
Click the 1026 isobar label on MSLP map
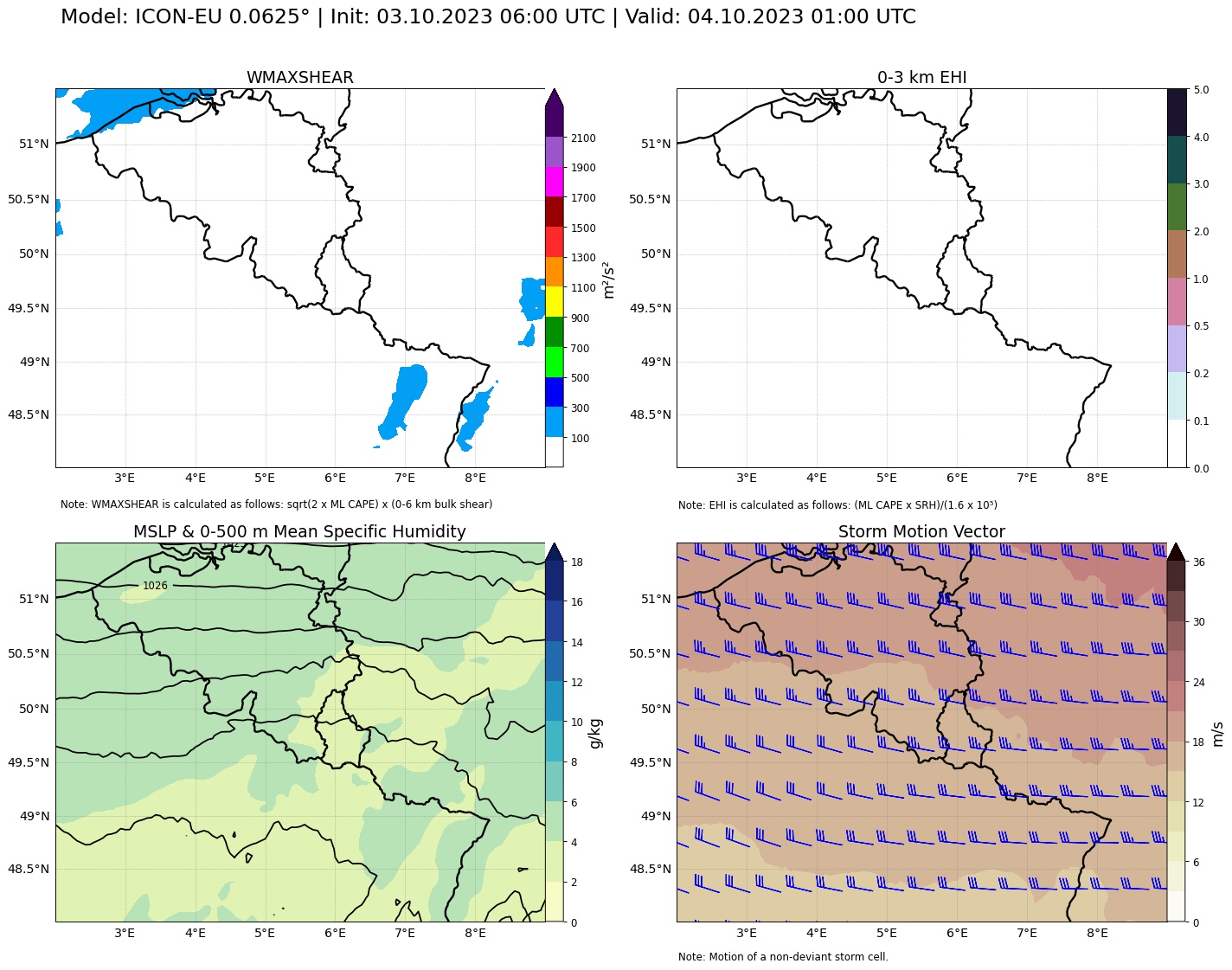[x=155, y=586]
